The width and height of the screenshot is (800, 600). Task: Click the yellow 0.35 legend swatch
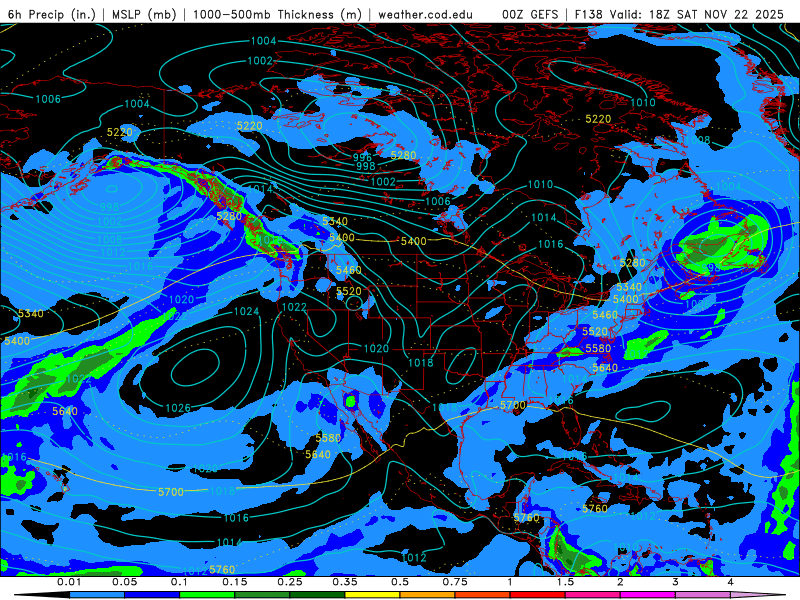[x=372, y=595]
